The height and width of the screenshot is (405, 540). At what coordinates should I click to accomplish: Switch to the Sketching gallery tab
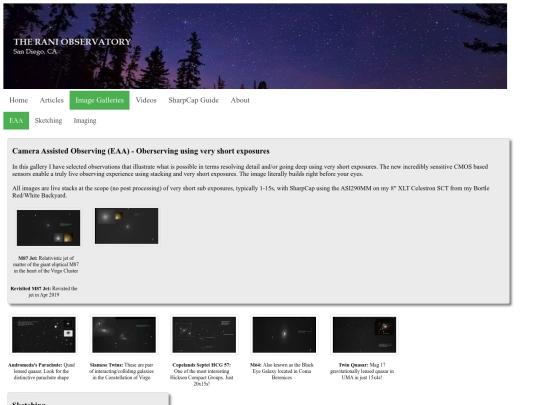(49, 121)
